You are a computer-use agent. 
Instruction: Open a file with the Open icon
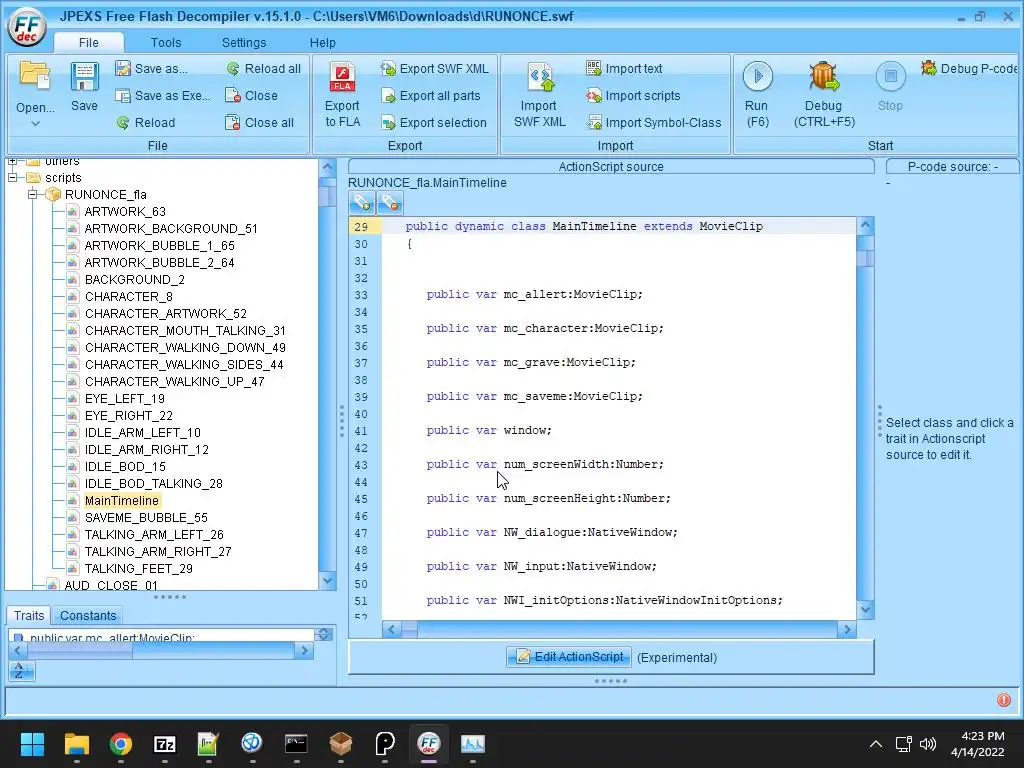click(x=35, y=76)
